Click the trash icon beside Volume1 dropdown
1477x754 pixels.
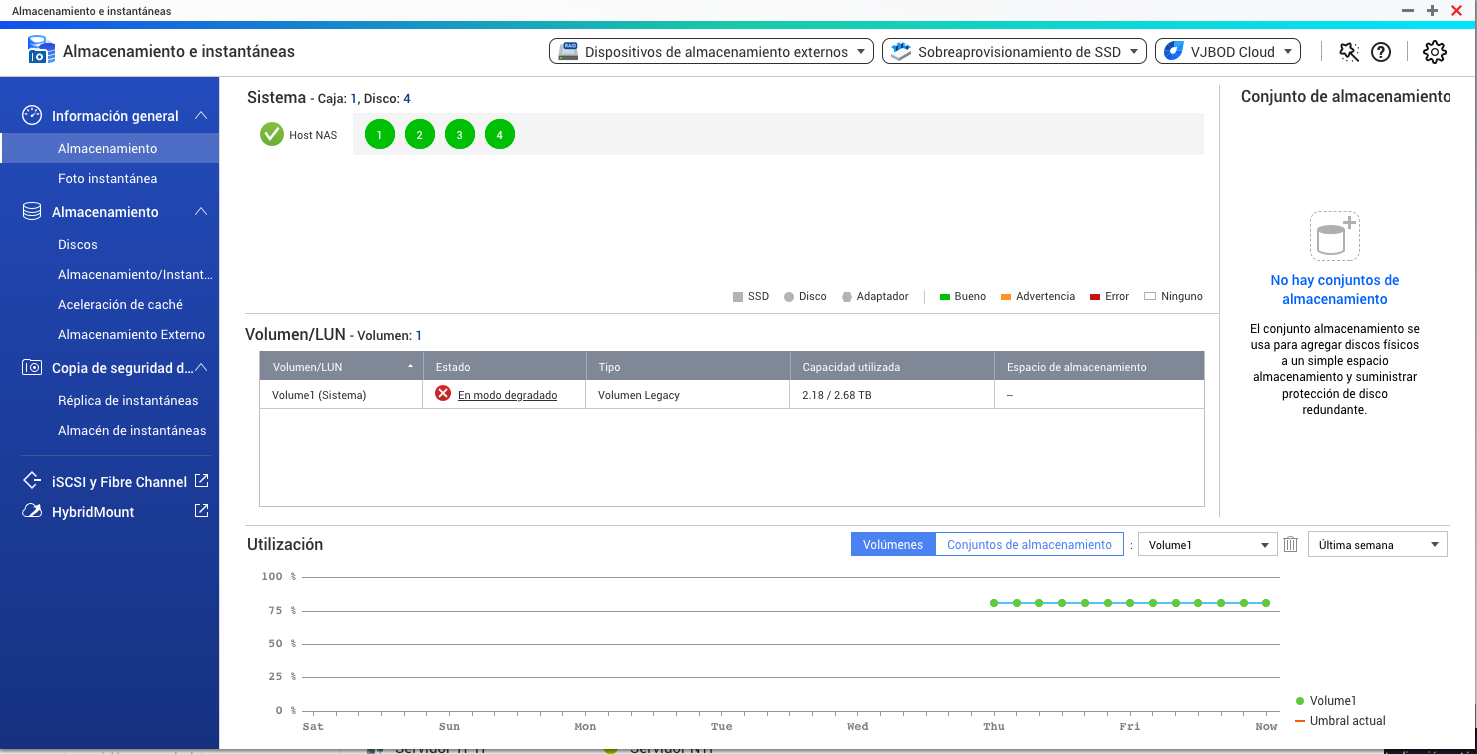pos(1291,545)
